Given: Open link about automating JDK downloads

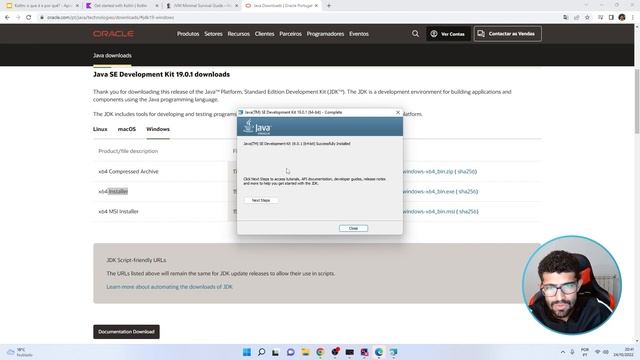Looking at the screenshot, I should point(169,287).
